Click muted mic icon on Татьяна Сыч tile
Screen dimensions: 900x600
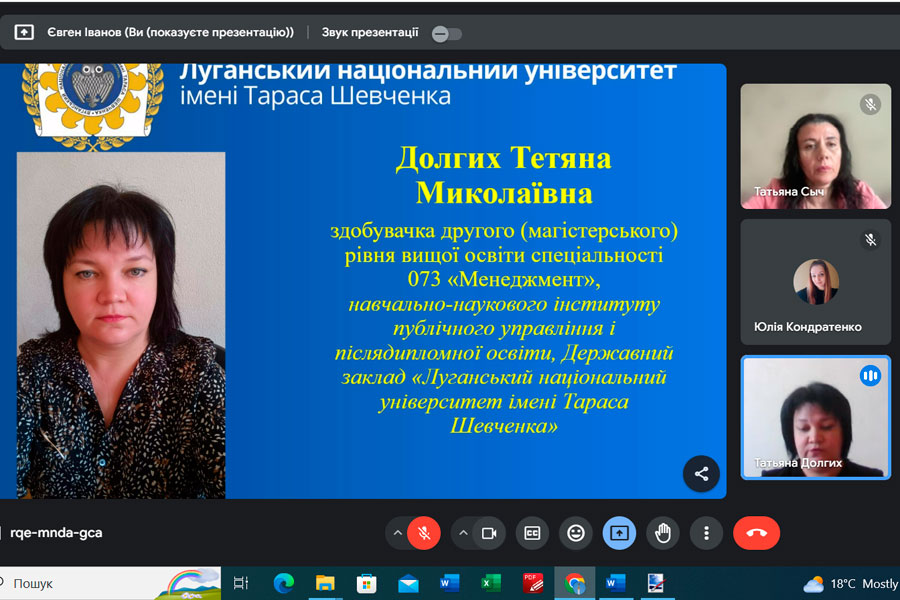click(x=870, y=104)
